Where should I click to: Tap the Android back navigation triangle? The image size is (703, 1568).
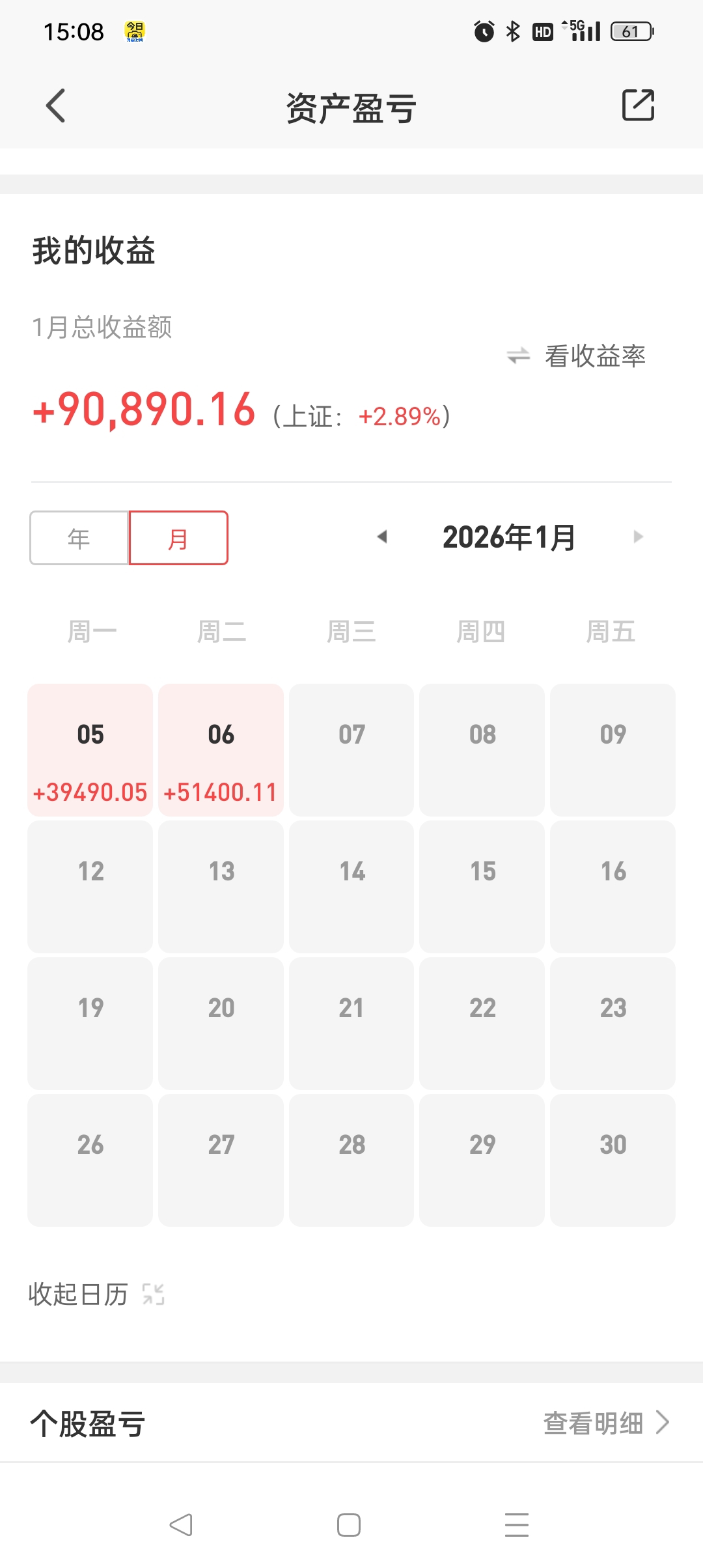click(180, 1524)
